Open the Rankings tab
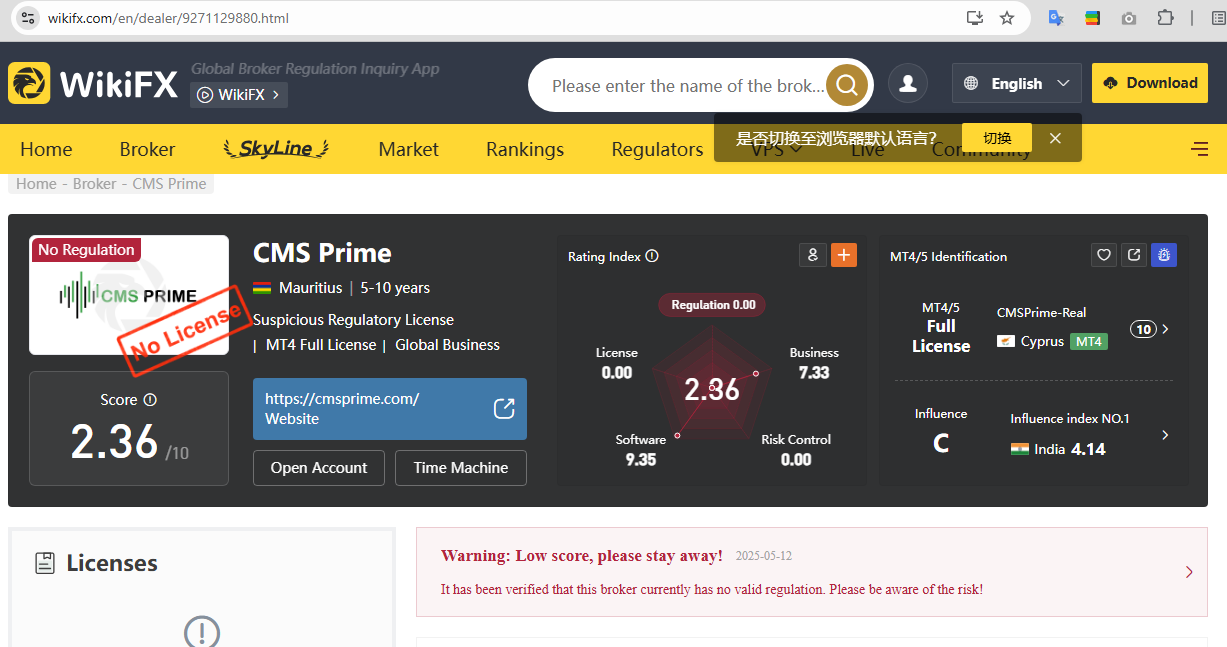The image size is (1227, 647). pos(525,149)
